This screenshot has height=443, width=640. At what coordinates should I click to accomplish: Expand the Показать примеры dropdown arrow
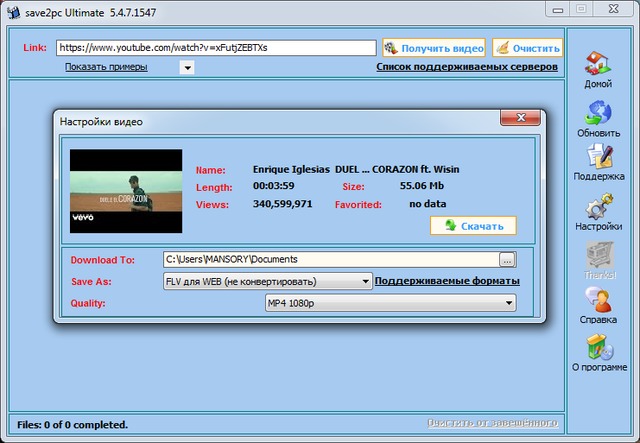[x=187, y=68]
